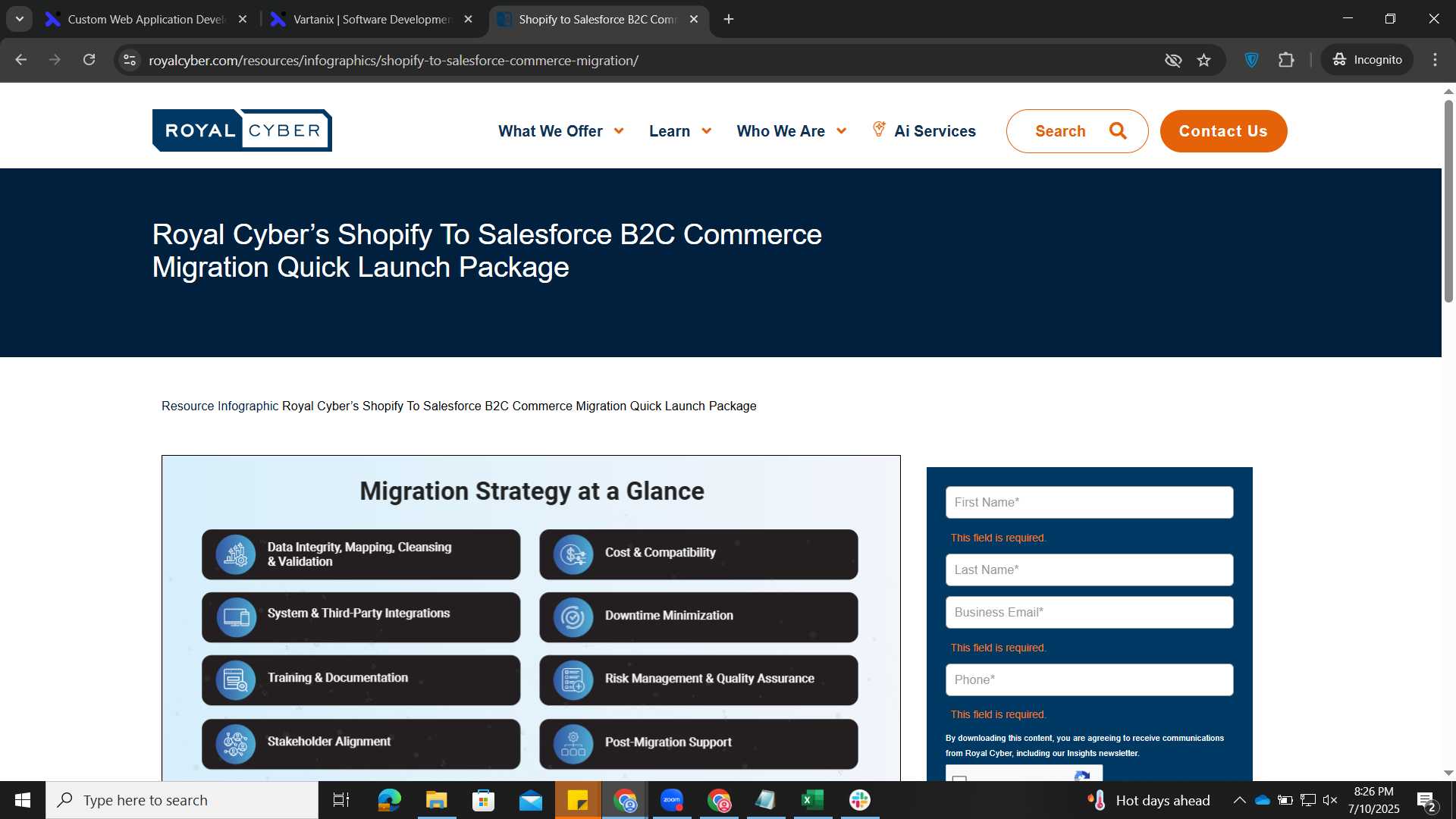
Task: Open site information icon in address bar
Action: (x=130, y=60)
